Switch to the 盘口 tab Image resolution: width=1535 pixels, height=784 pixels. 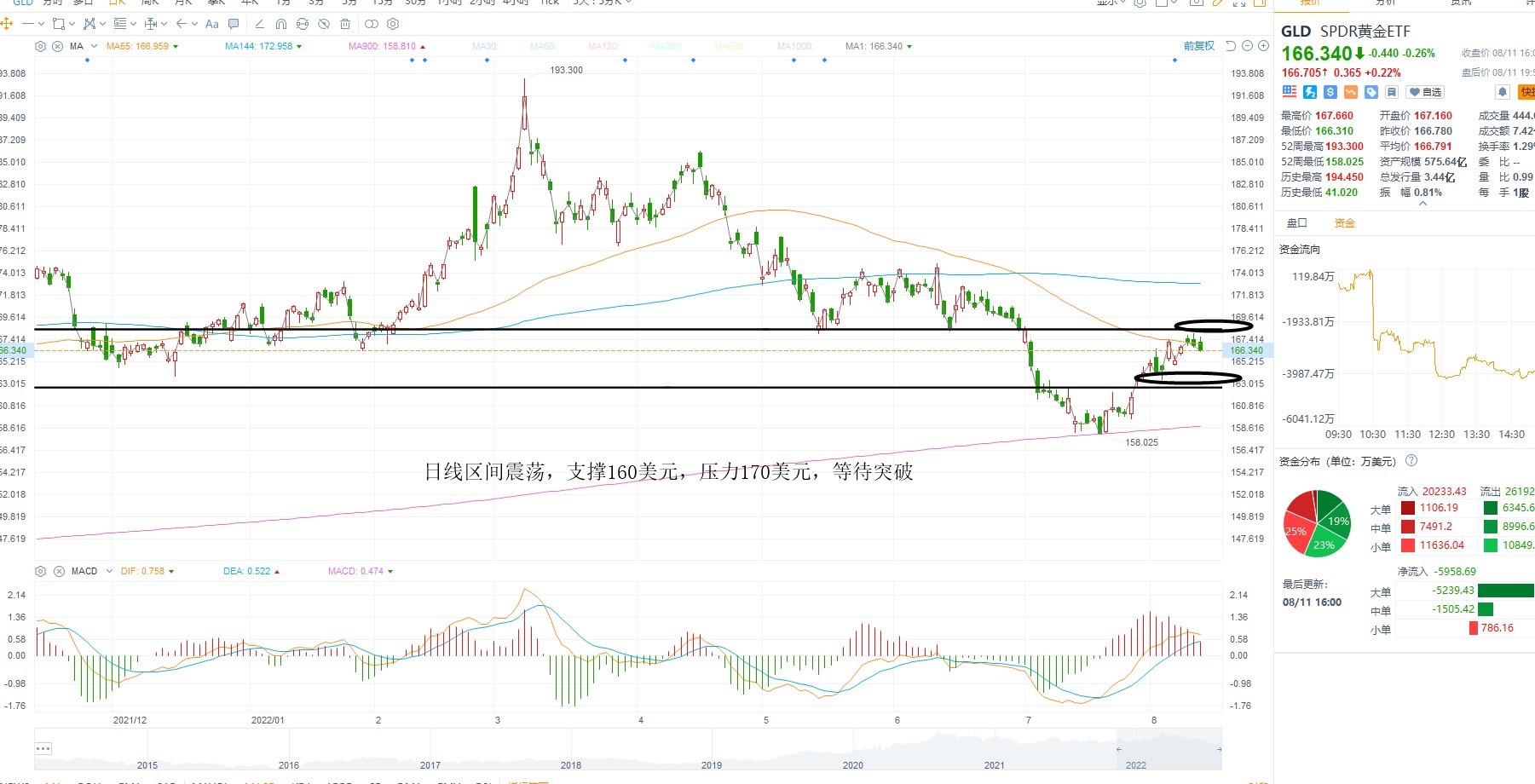pyautogui.click(x=1296, y=223)
